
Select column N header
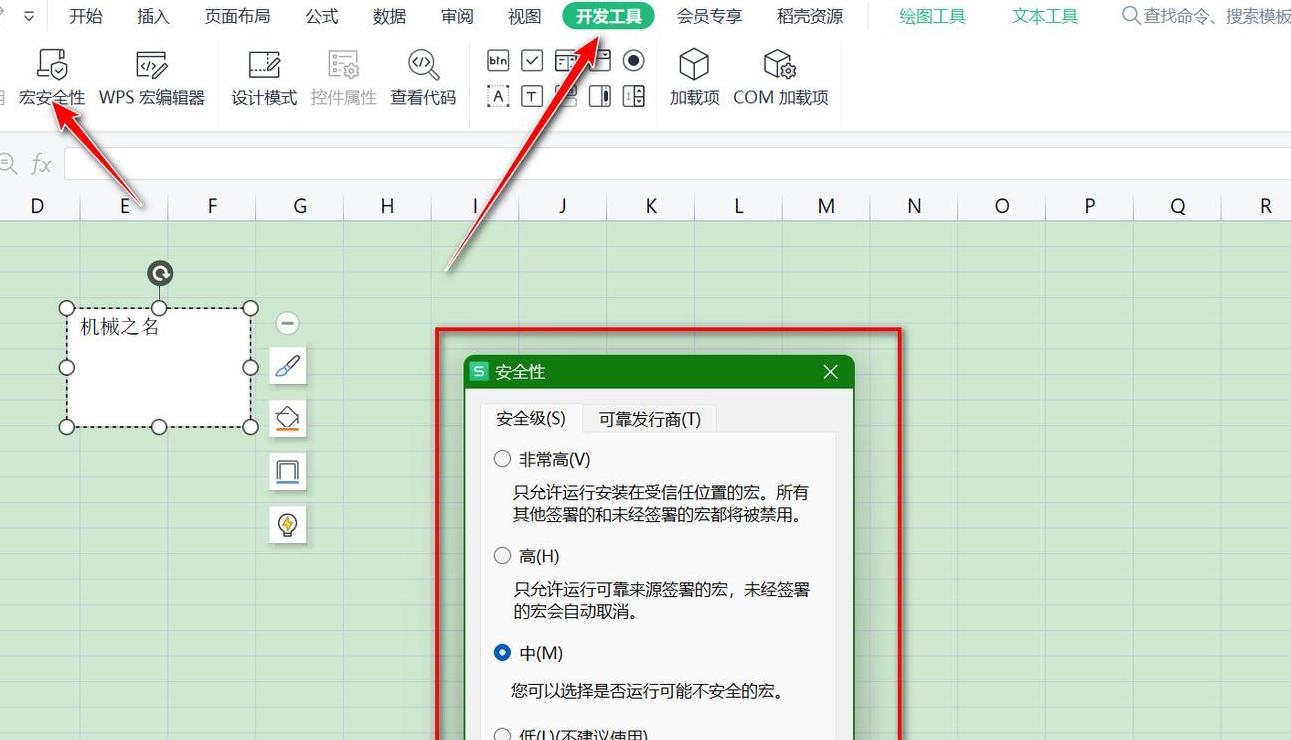[914, 206]
